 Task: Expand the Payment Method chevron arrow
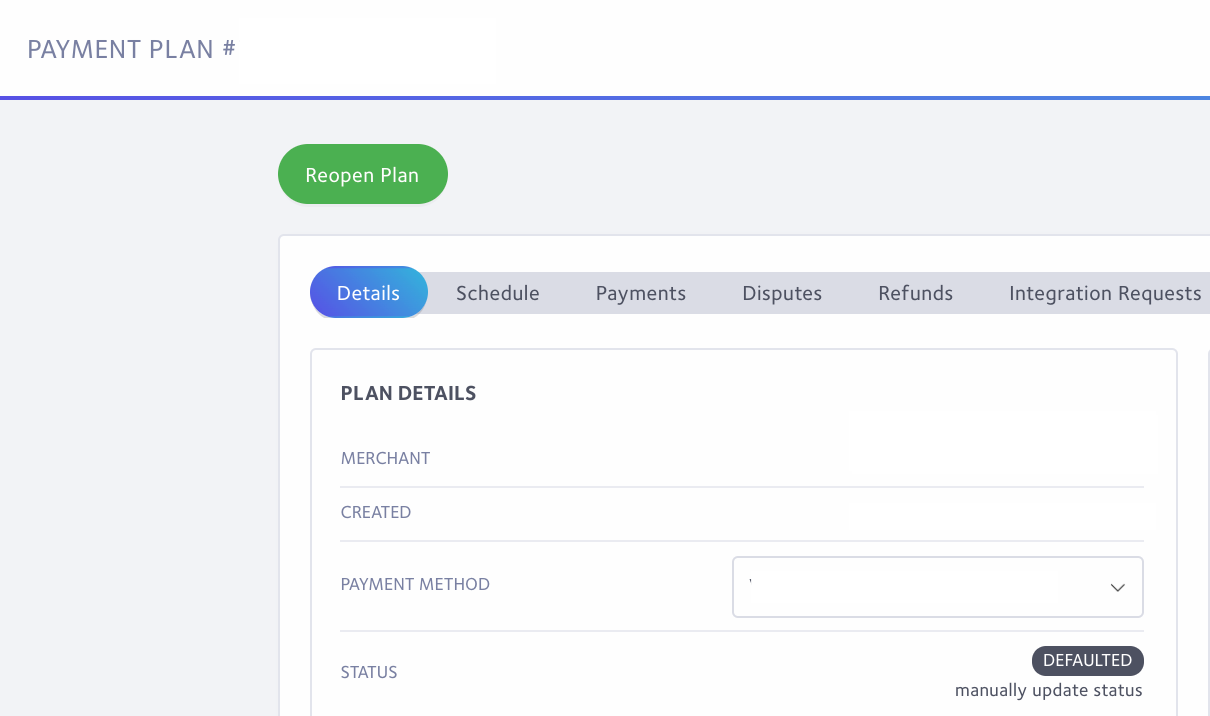point(1118,588)
